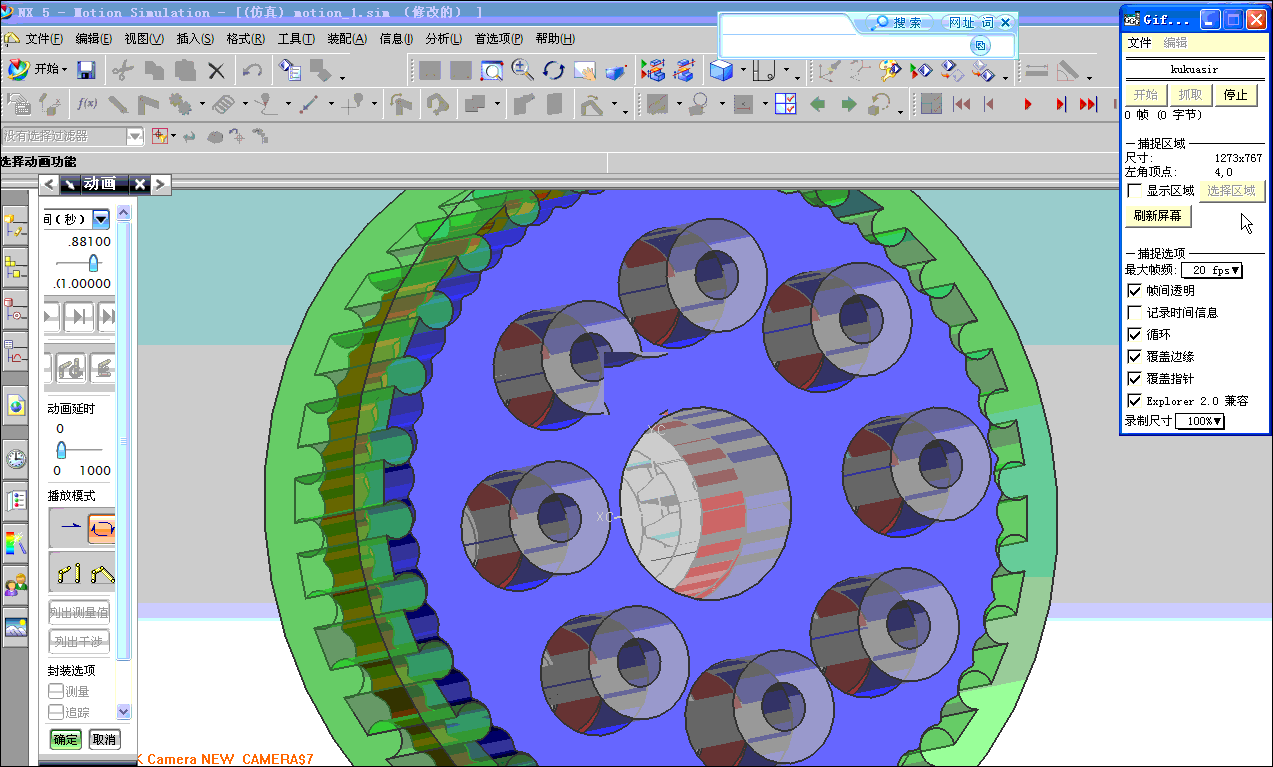The width and height of the screenshot is (1273, 767).
Task: Click the checklist grid icon in motion toolbar
Action: coord(785,103)
